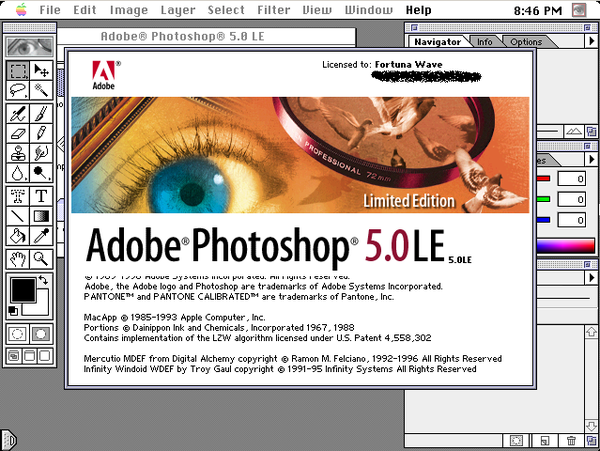Switch to standard screen mode

coord(14,356)
